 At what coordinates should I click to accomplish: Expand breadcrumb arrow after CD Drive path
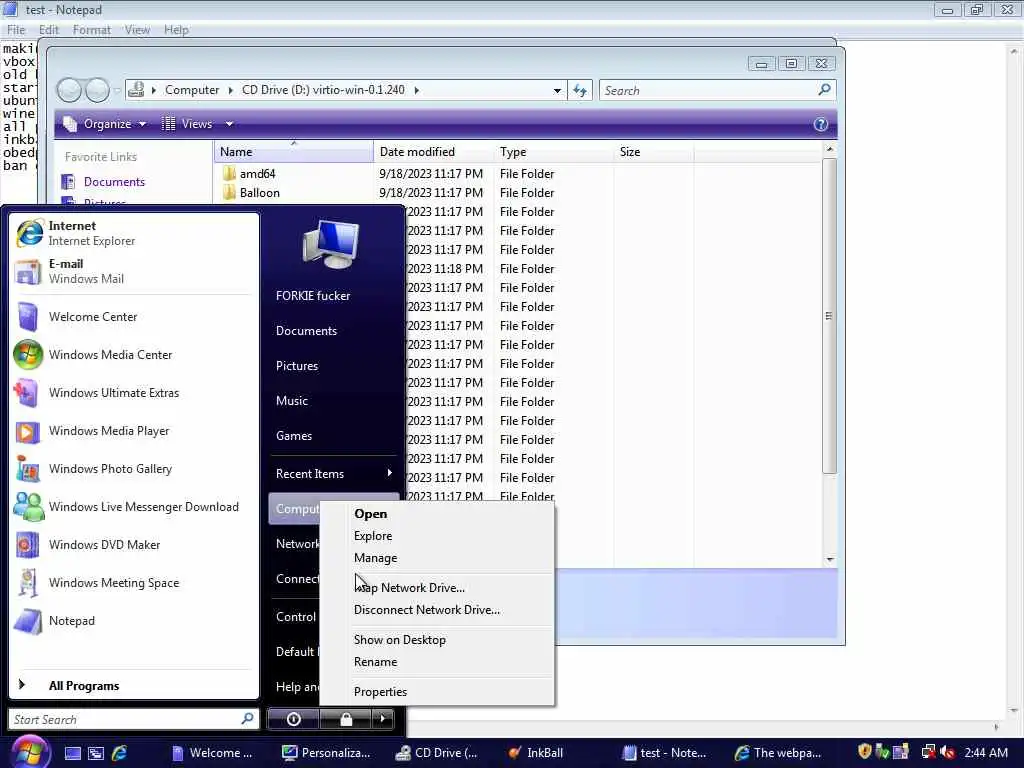coord(416,90)
